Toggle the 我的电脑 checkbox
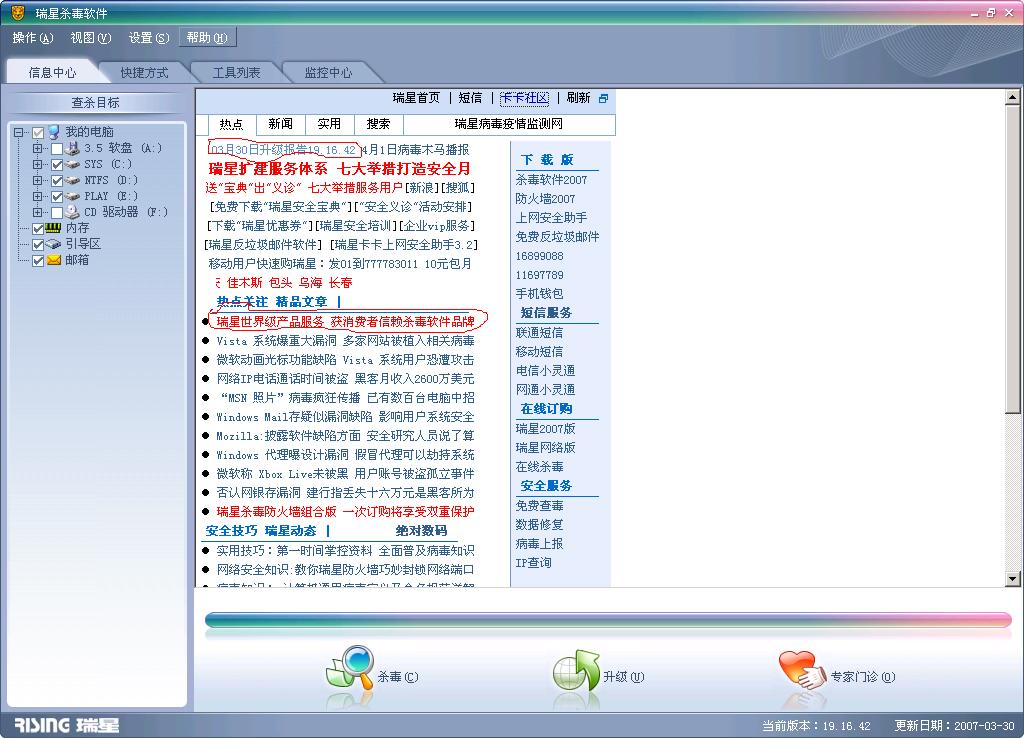 click(x=38, y=133)
